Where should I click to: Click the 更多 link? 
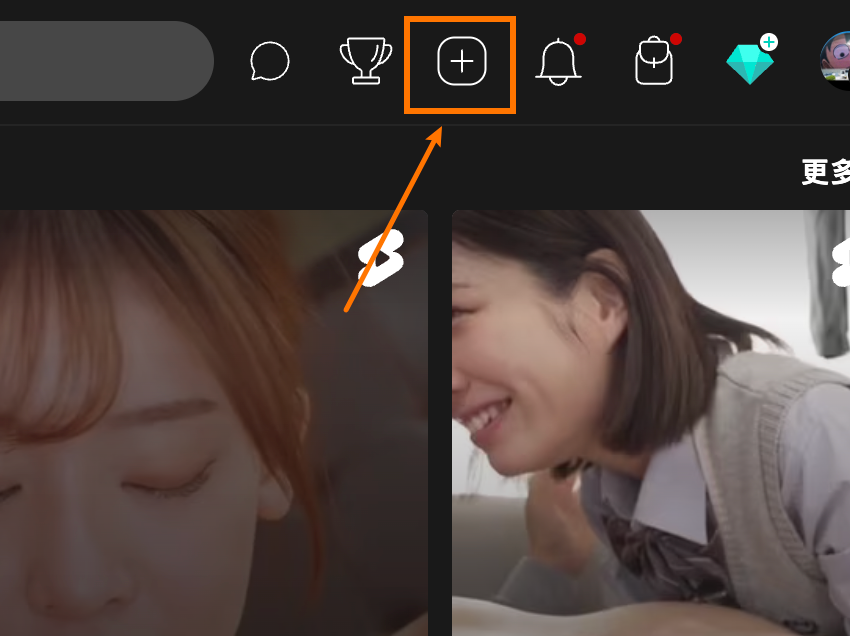tap(825, 172)
